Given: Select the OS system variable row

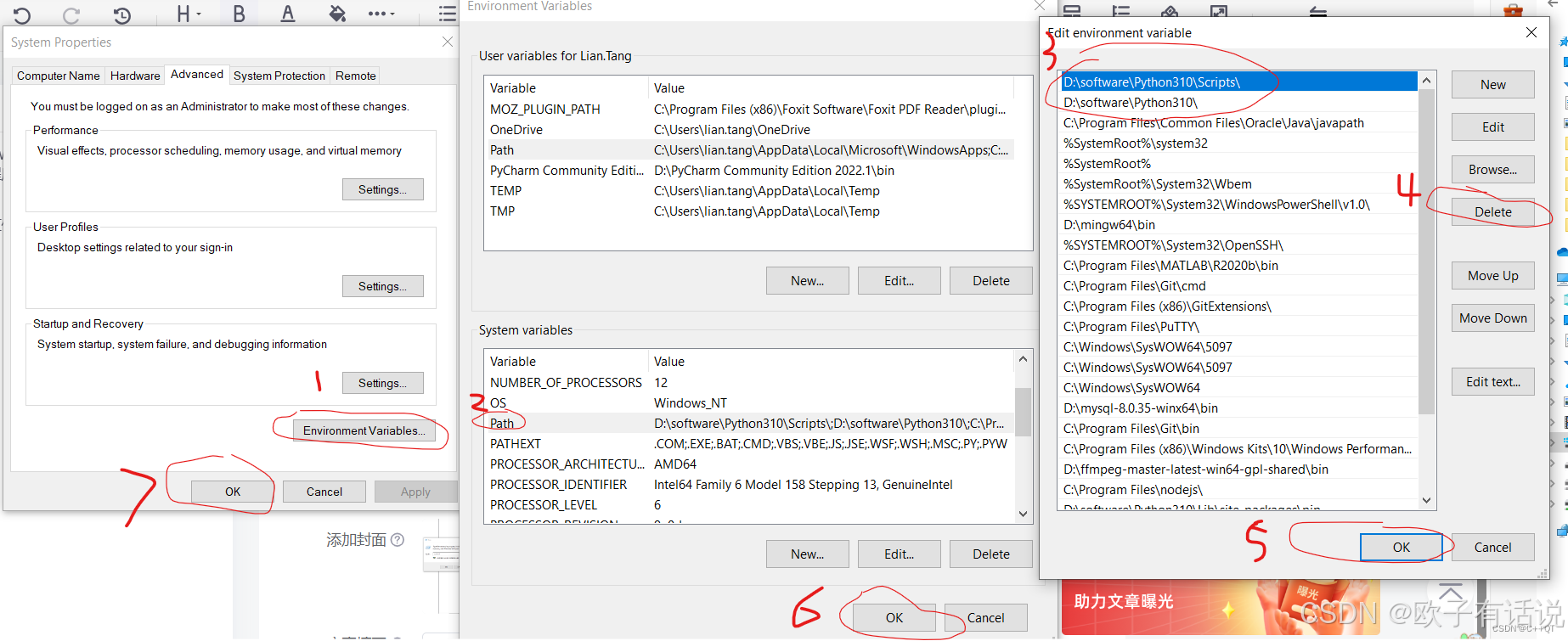Looking at the screenshot, I should coord(749,403).
